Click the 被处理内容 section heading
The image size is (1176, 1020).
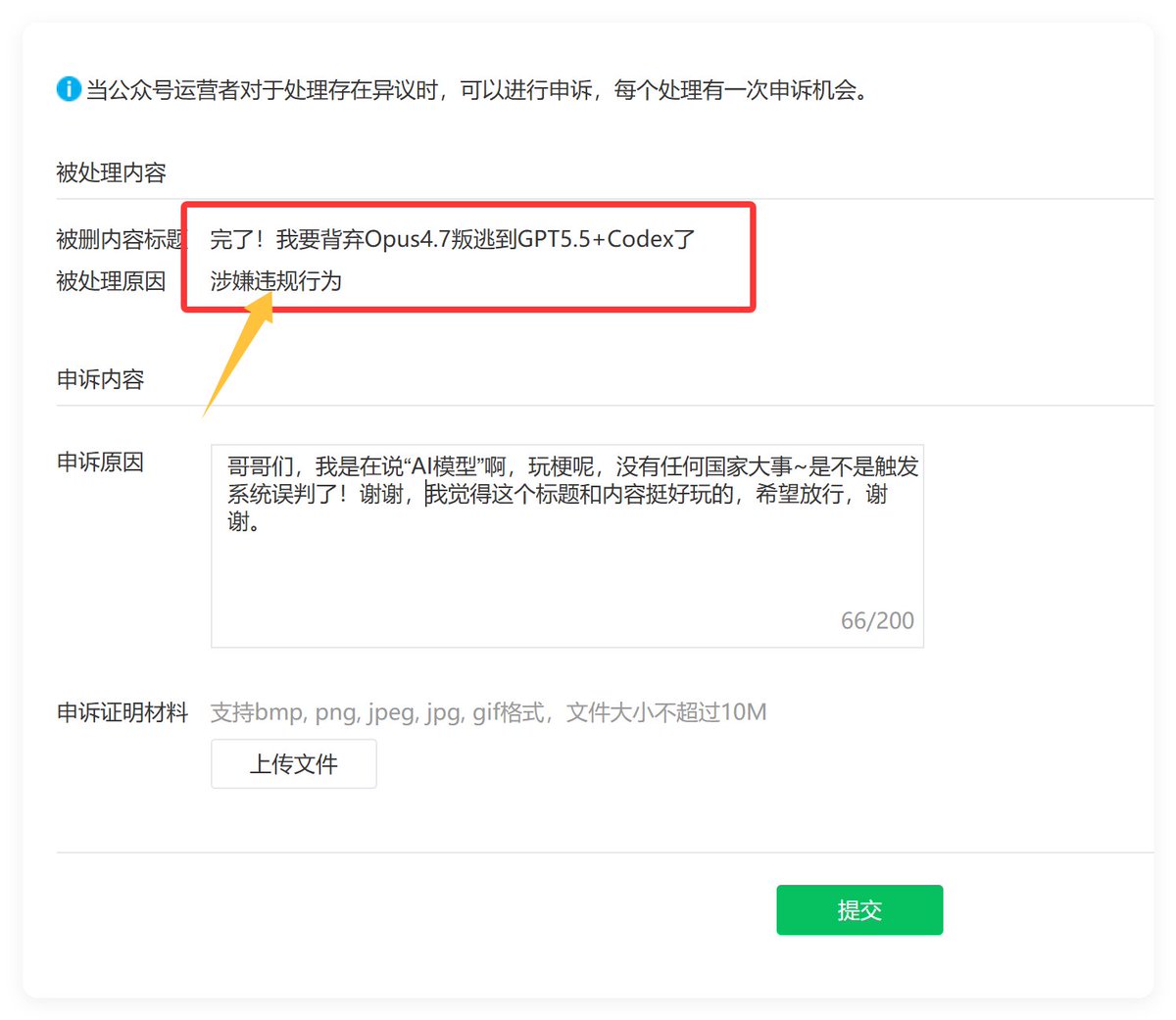tap(112, 173)
